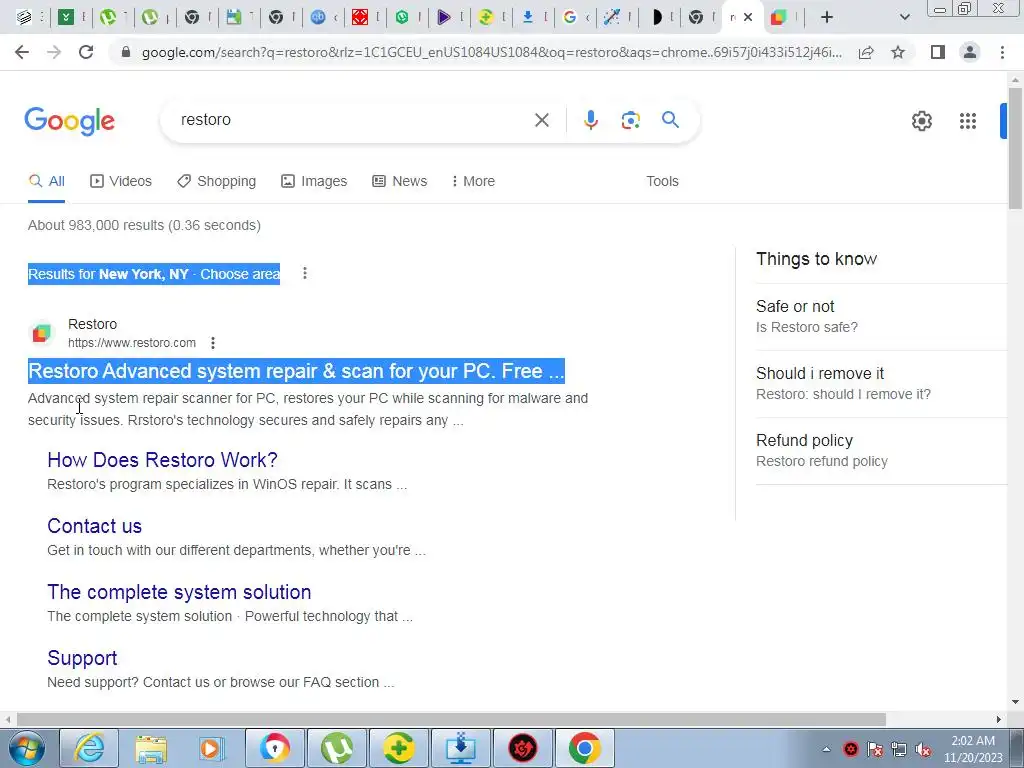
Task: Open Windows Media Player on taskbar
Action: (212, 748)
